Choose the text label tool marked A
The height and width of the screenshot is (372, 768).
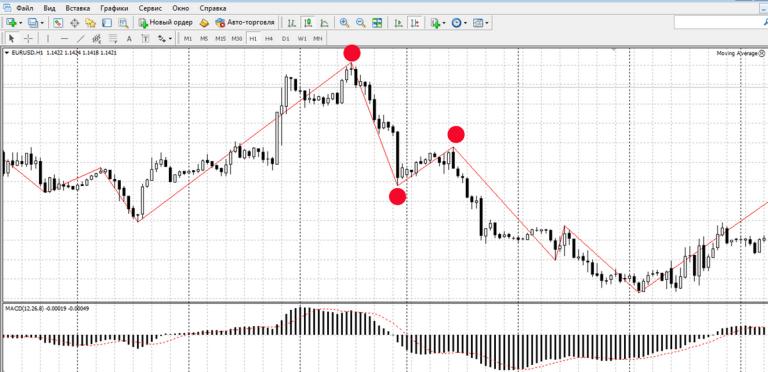[x=129, y=39]
